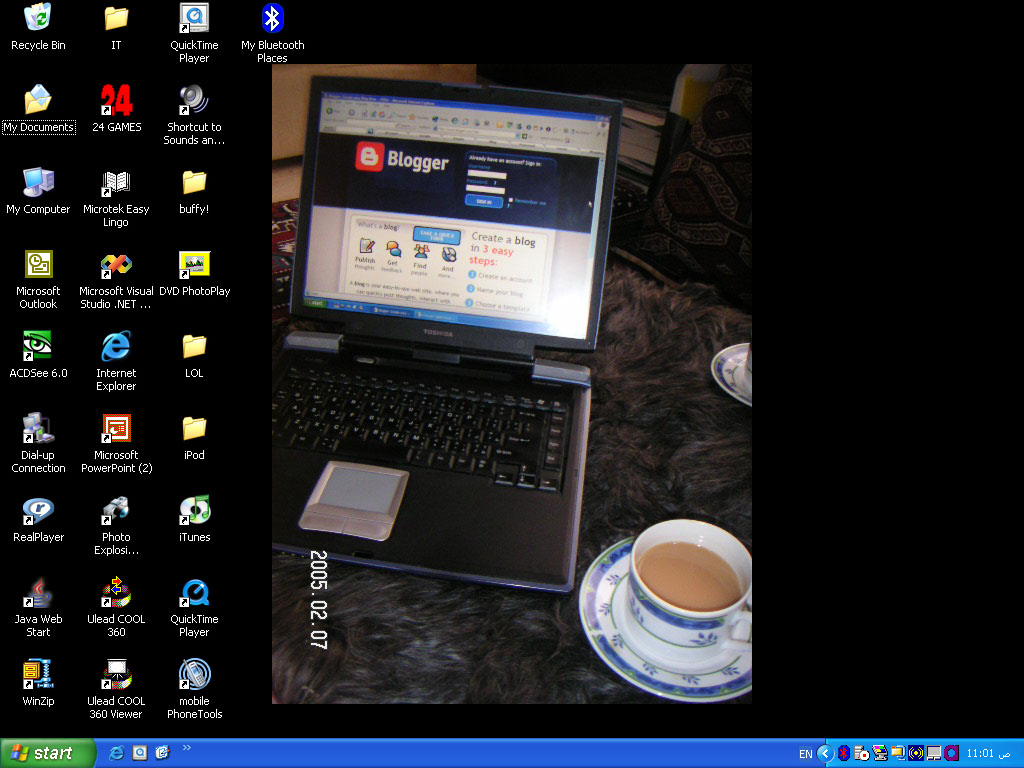
Task: Expand the Quick Launch overflow chevron
Action: pos(187,748)
